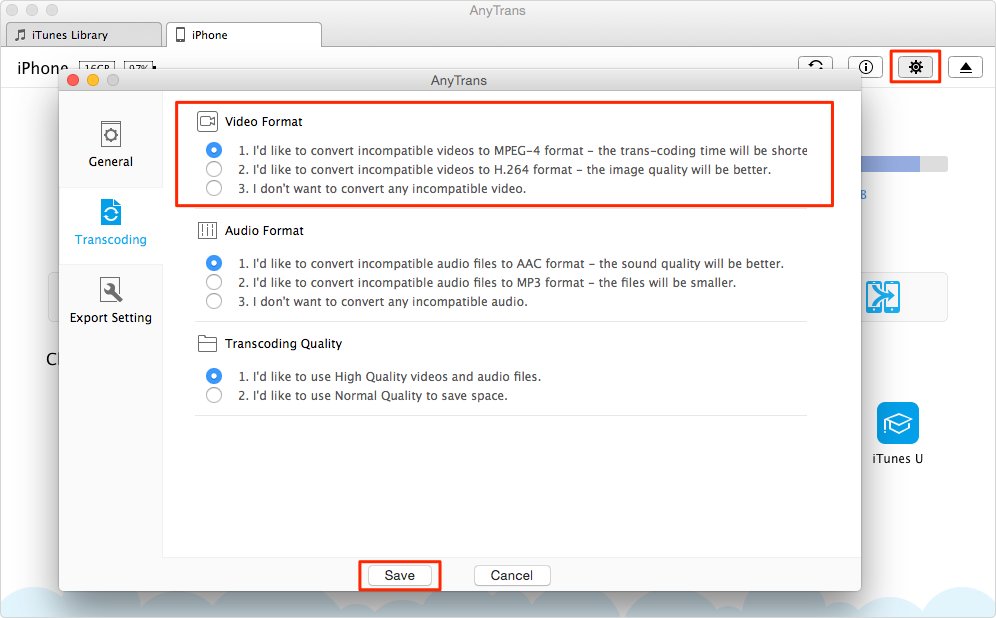Choose H.264 video conversion option
This screenshot has width=996, height=618.
click(x=214, y=169)
